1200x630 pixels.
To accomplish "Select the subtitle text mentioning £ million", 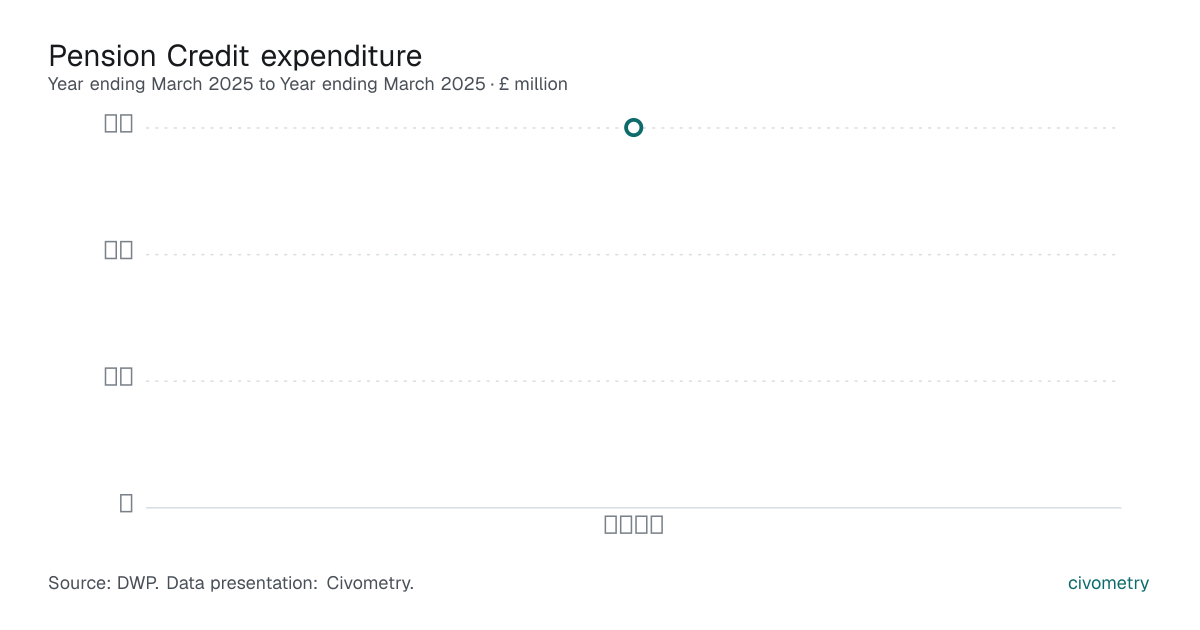I will 308,84.
